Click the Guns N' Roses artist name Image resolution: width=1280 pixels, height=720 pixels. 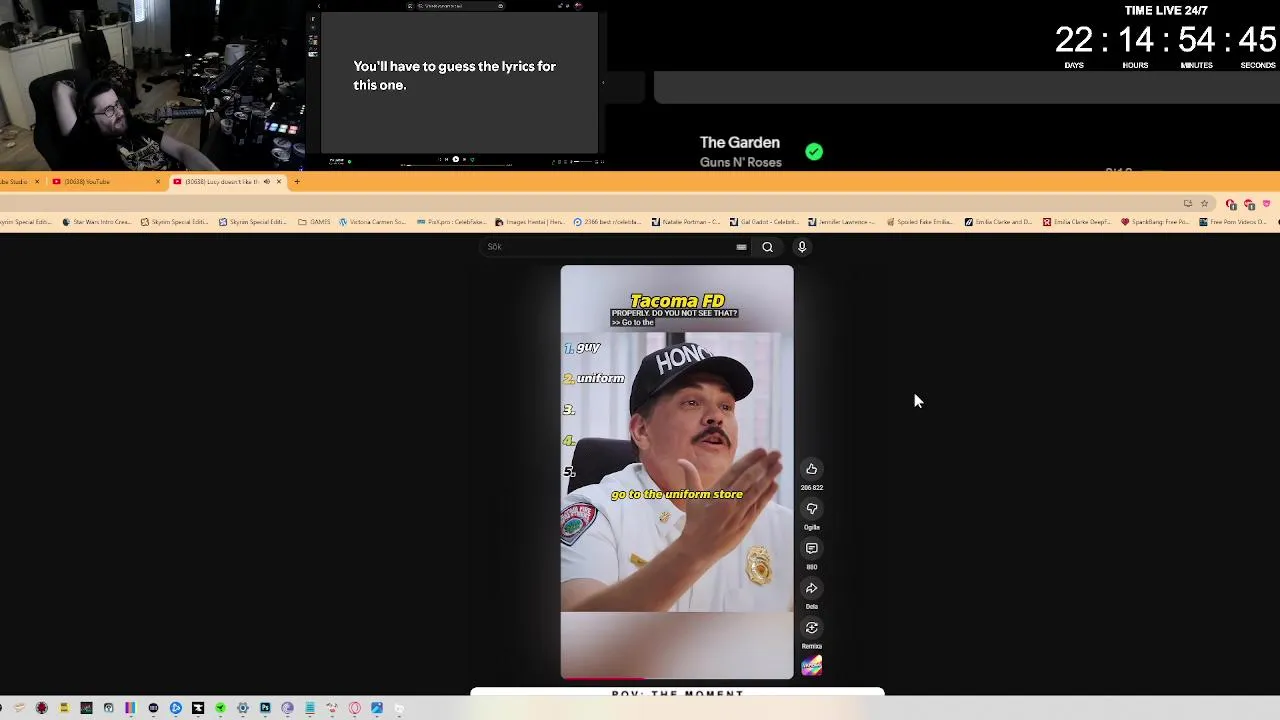pyautogui.click(x=741, y=162)
